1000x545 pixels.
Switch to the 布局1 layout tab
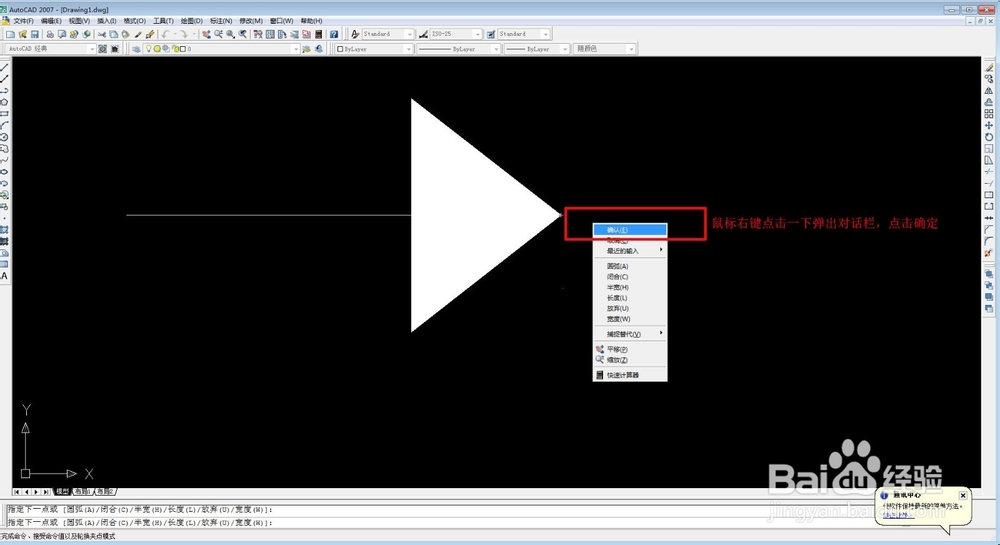(83, 491)
